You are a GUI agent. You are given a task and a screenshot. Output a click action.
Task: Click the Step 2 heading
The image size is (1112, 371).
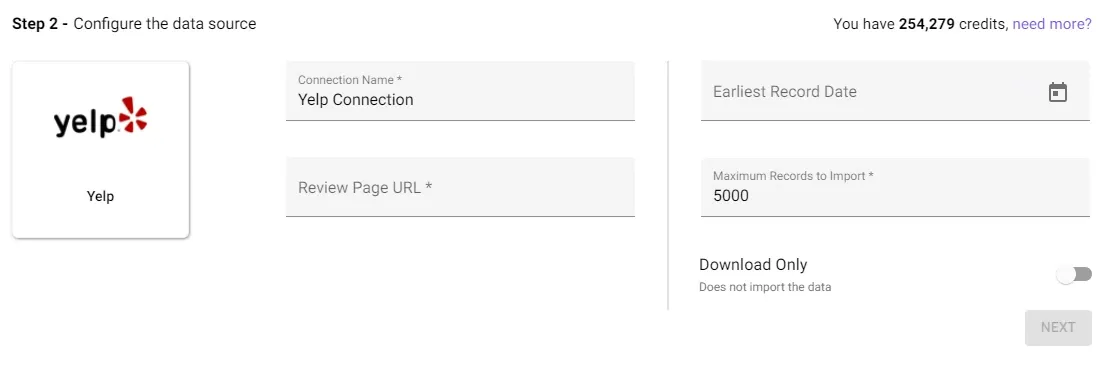coord(40,23)
